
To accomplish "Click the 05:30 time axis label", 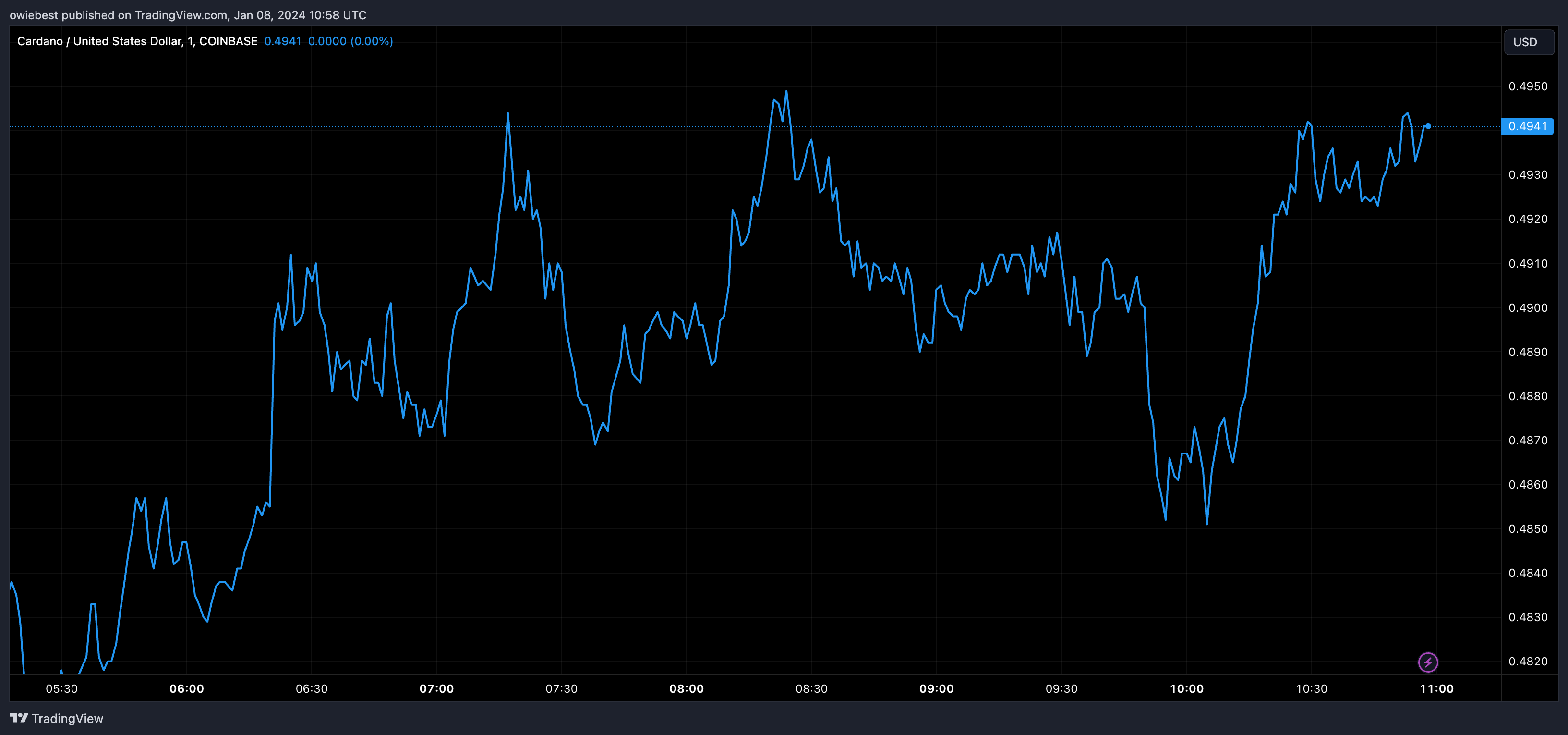I will click(61, 689).
